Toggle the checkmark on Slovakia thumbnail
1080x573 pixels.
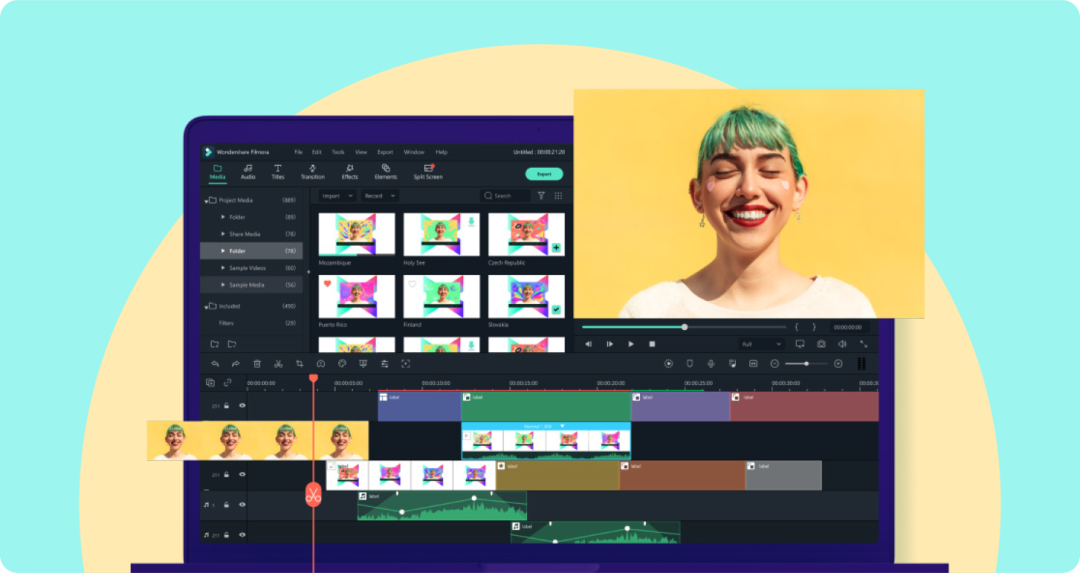pos(556,310)
